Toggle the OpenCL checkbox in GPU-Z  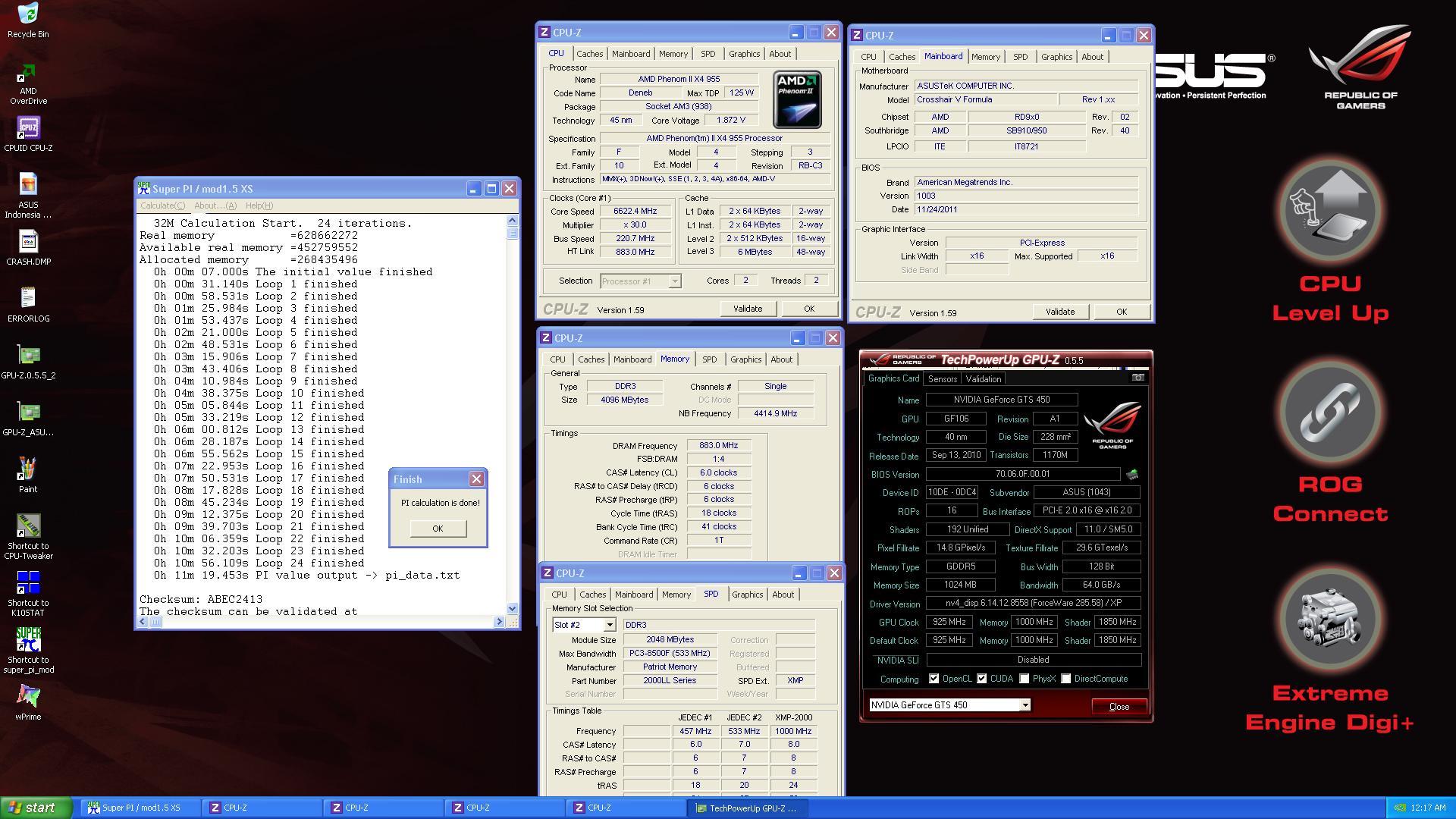(934, 679)
